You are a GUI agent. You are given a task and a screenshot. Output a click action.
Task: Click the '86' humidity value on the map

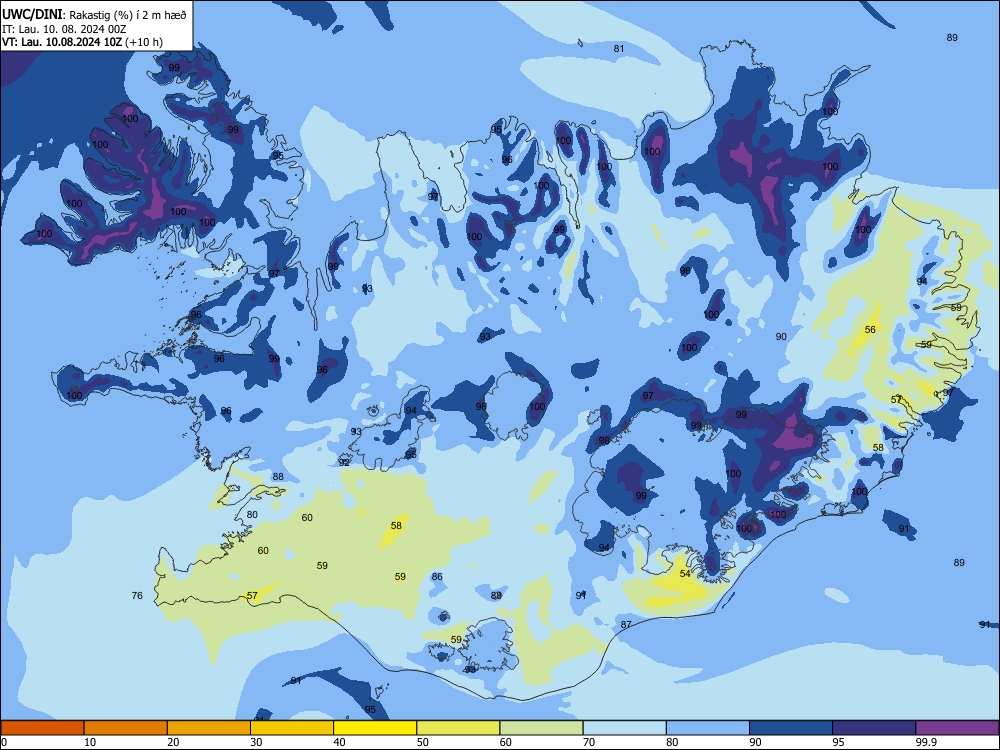[x=437, y=577]
